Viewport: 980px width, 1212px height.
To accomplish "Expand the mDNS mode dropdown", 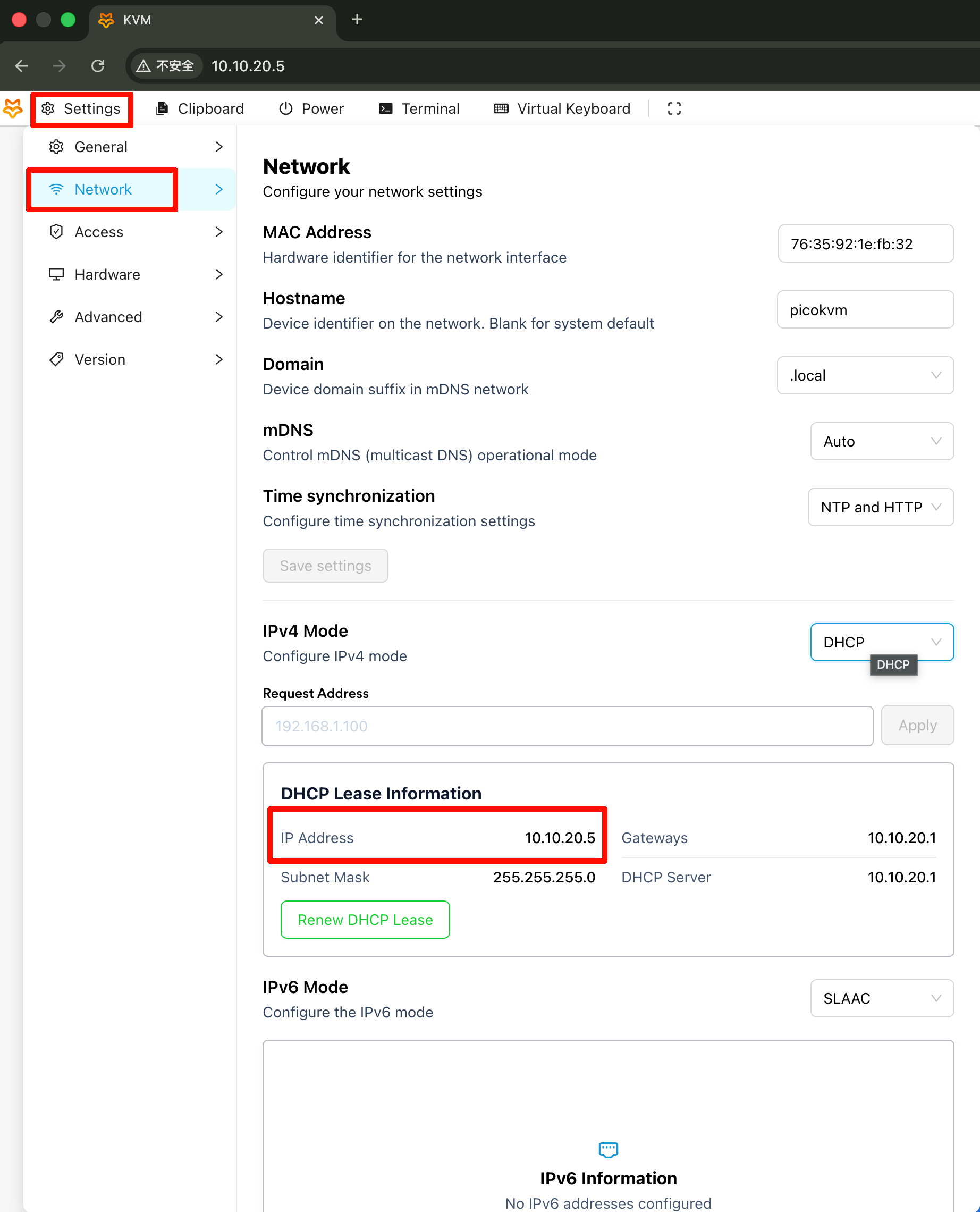I will pyautogui.click(x=881, y=441).
